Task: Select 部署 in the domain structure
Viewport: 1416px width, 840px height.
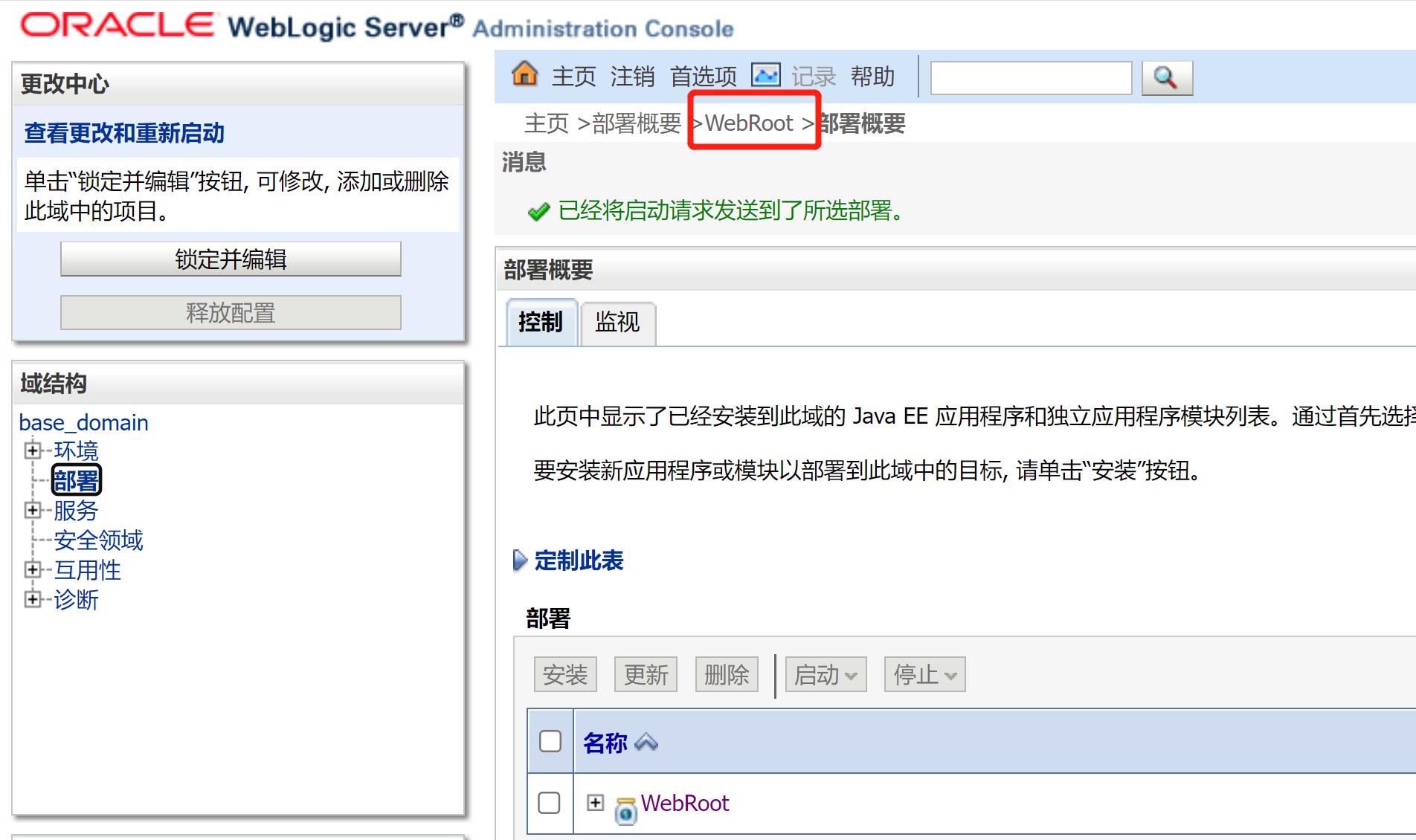Action: tap(76, 480)
